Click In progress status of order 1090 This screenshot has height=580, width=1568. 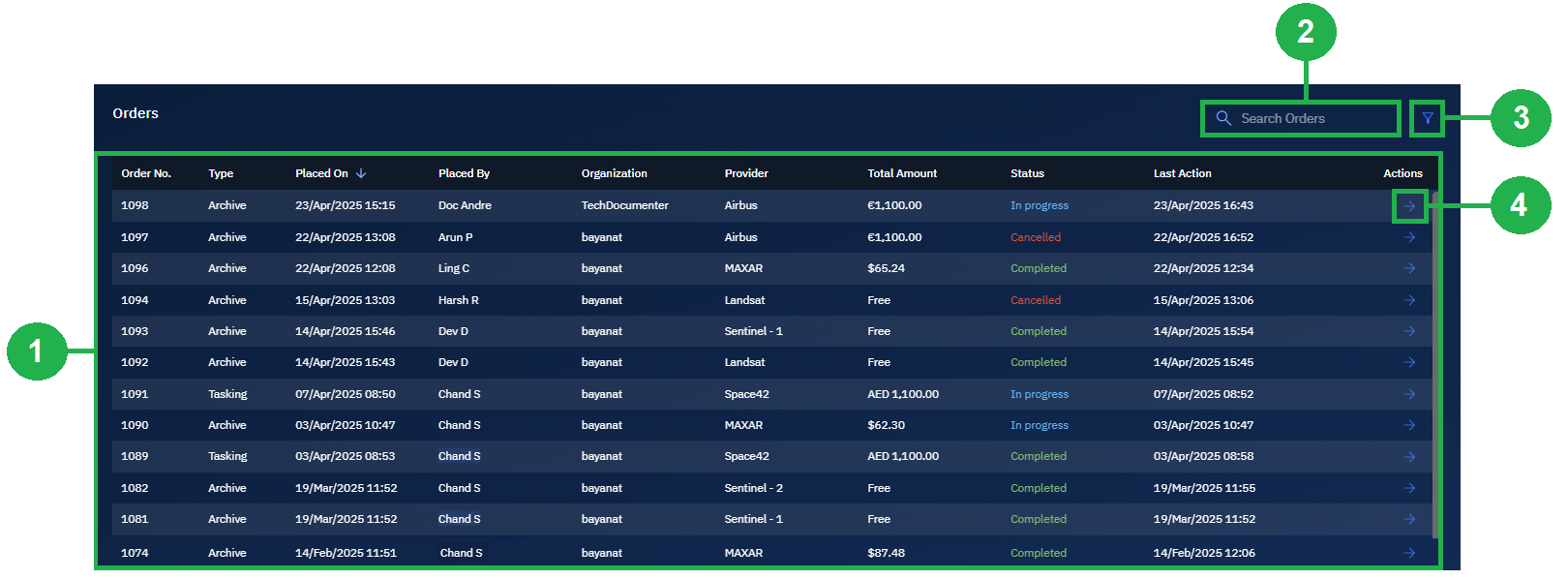click(x=1040, y=425)
